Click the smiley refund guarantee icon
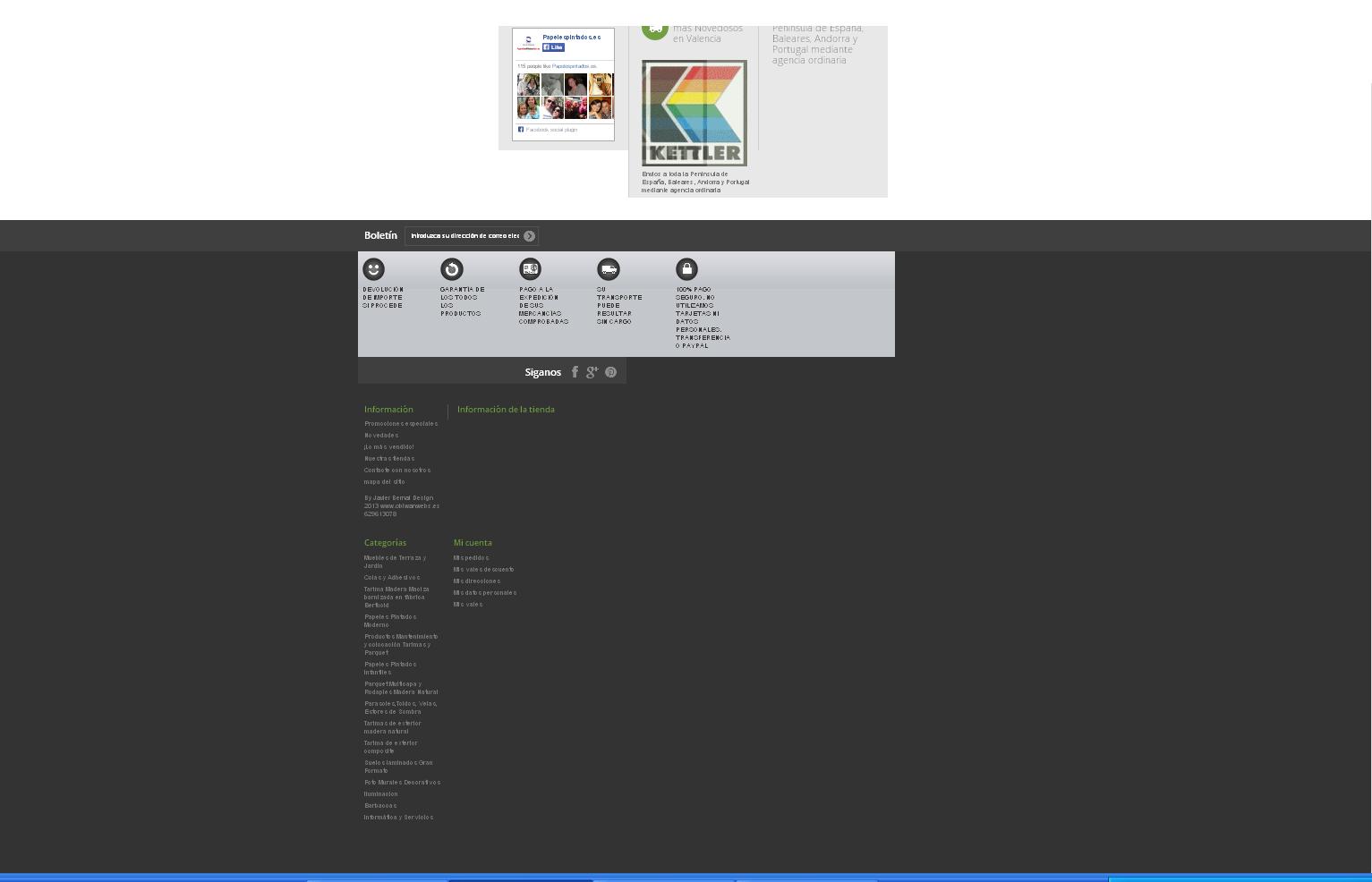Viewport: 1372px width, 882px height. pos(373,269)
